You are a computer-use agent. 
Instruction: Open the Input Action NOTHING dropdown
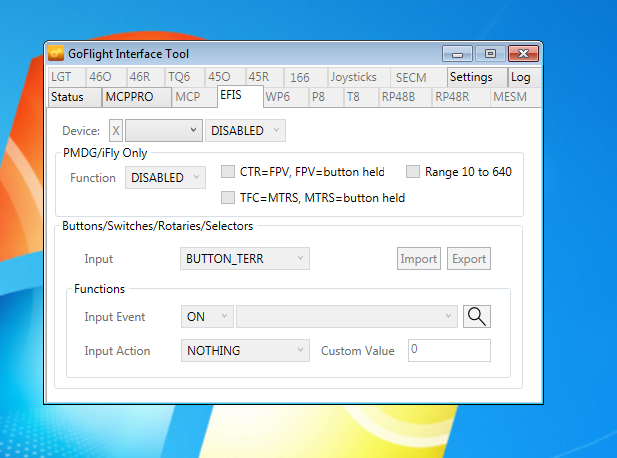(245, 351)
